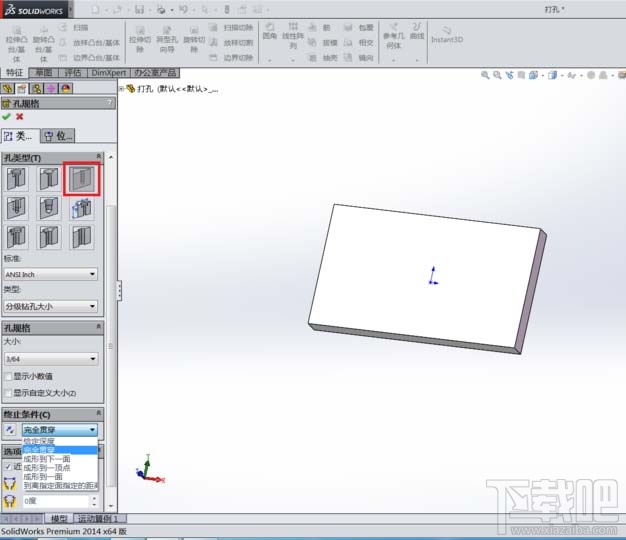Collapse the 孔类型(T) section
Viewport: 626px width, 540px height.
98,156
